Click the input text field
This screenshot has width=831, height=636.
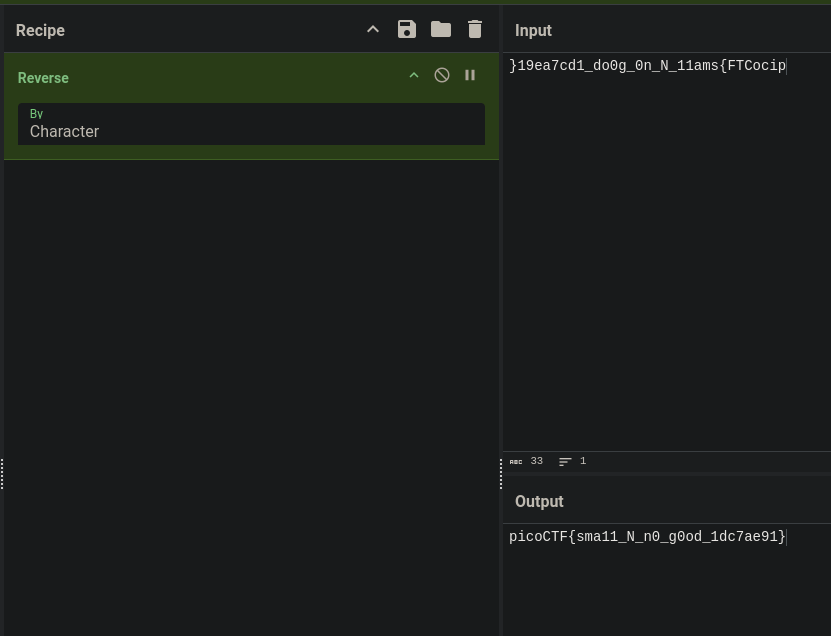click(x=667, y=252)
